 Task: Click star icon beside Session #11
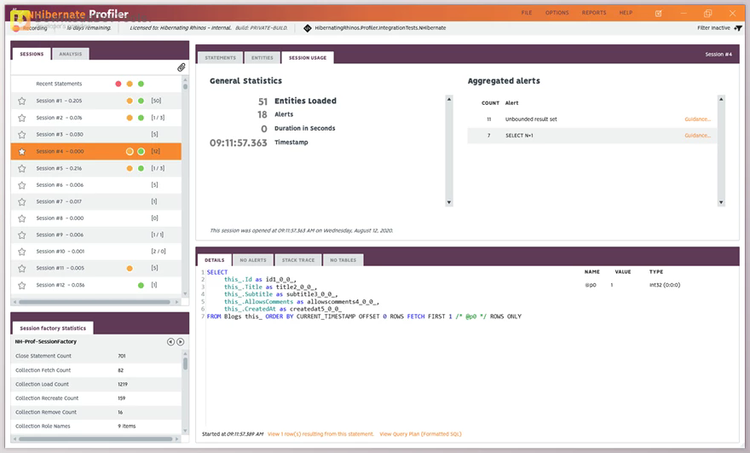pos(22,268)
